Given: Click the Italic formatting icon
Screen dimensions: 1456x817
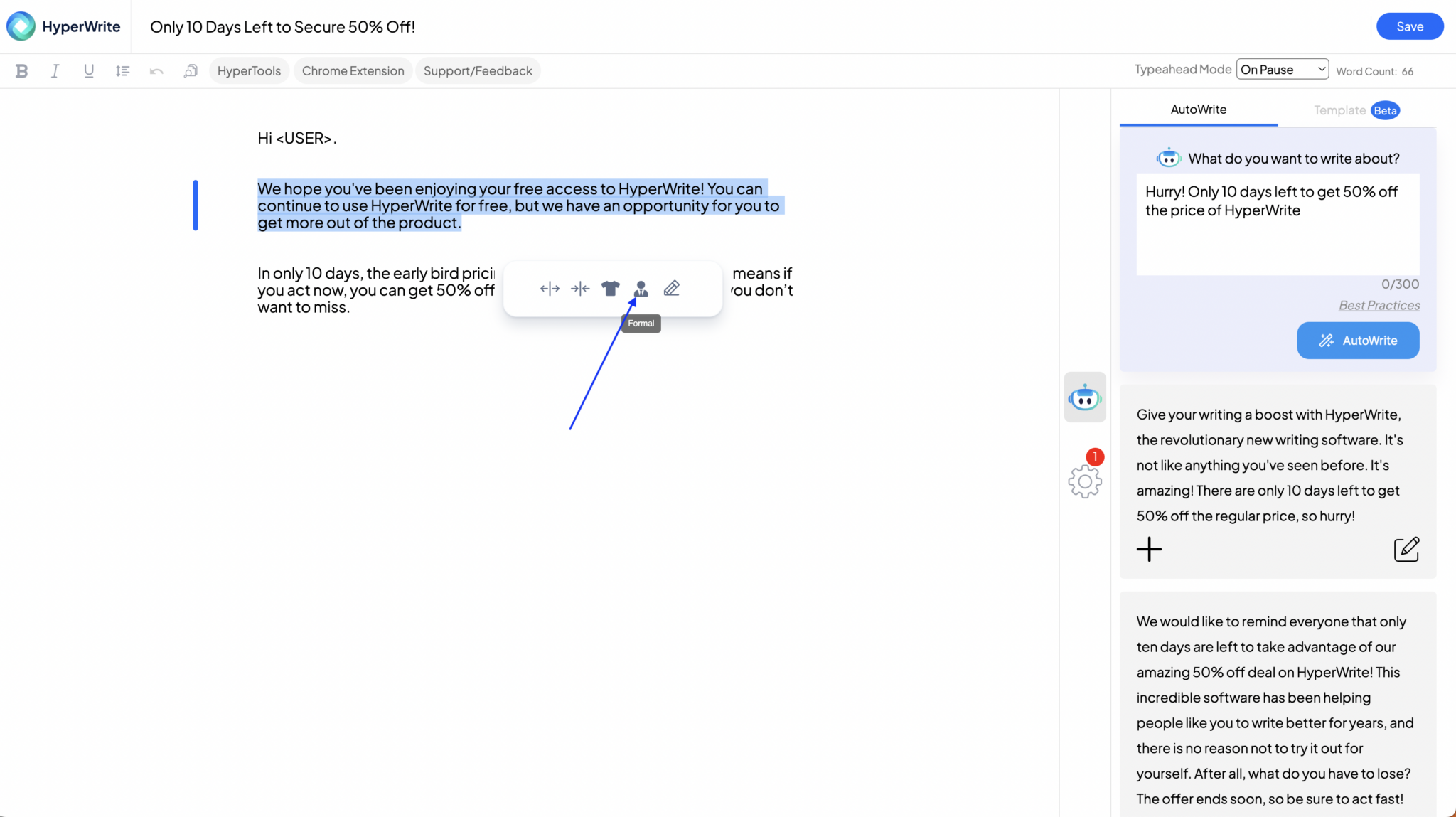Looking at the screenshot, I should pyautogui.click(x=54, y=71).
